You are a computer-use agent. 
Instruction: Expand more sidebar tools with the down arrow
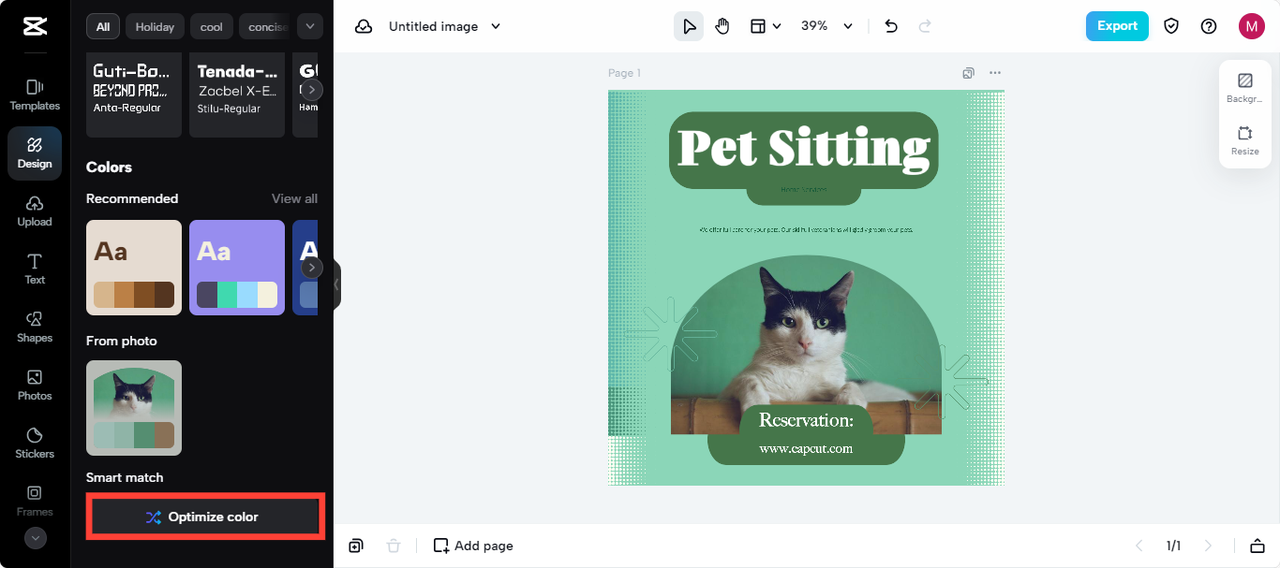coord(35,538)
